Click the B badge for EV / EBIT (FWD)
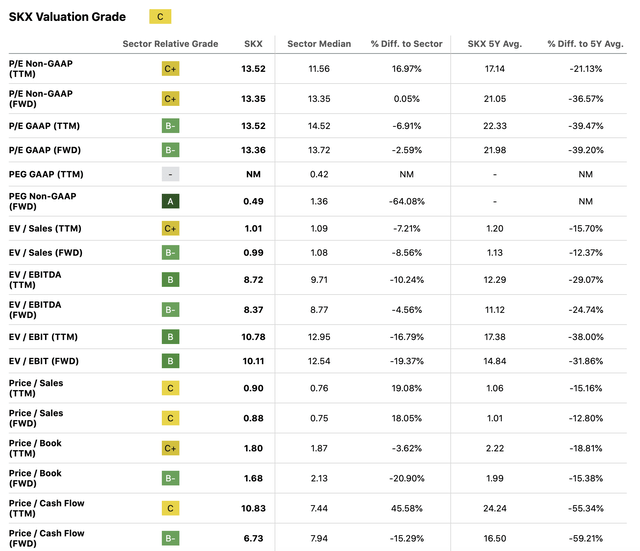 click(x=170, y=362)
